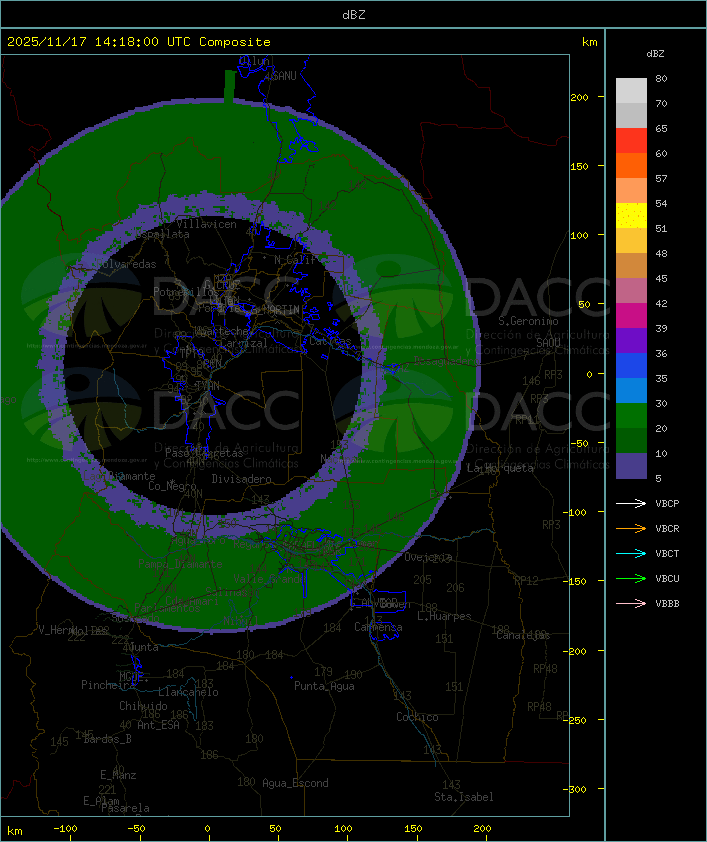Image resolution: width=707 pixels, height=842 pixels.
Task: Click the 100 tick on the bottom axis
Action: (x=344, y=829)
